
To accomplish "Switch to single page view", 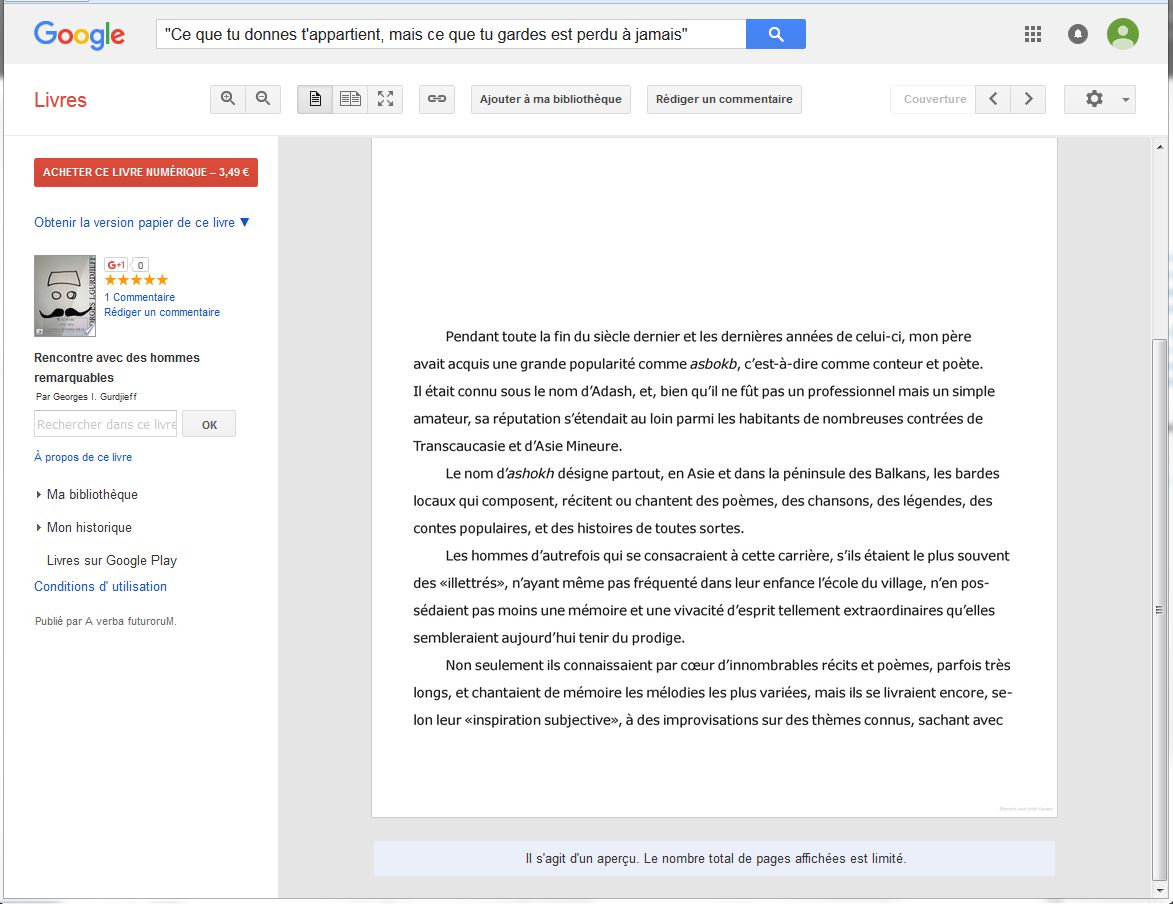I will tap(315, 99).
